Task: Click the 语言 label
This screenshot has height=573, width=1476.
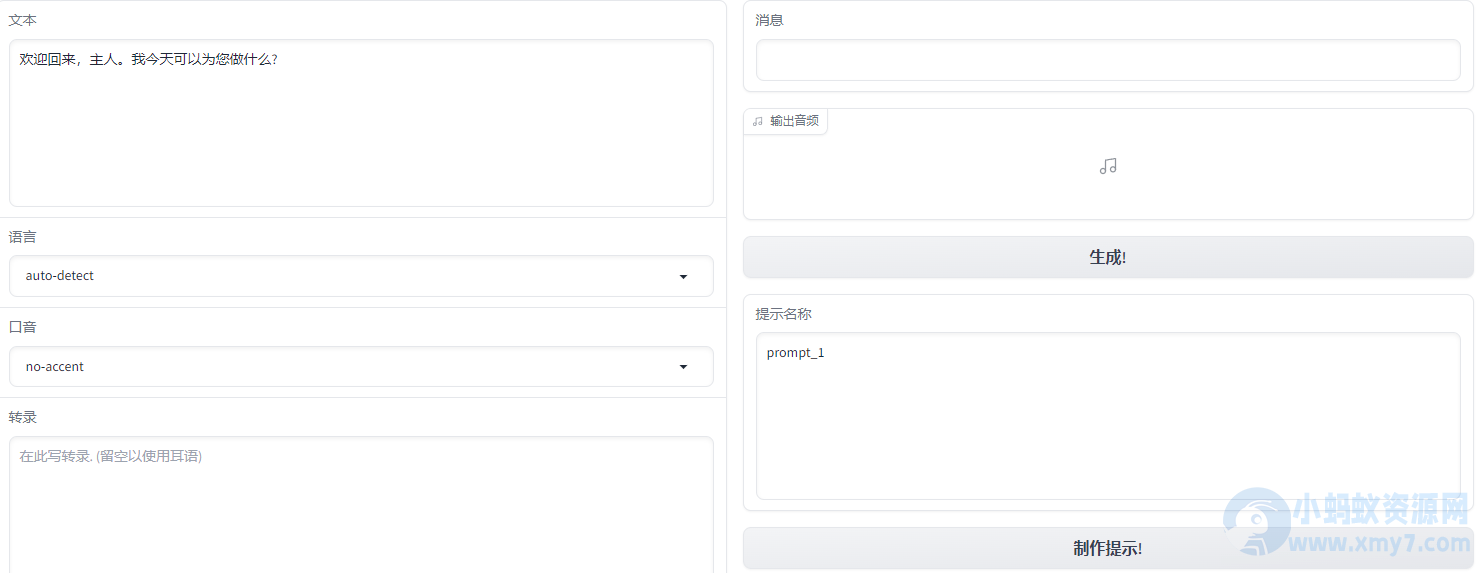Action: (x=23, y=237)
